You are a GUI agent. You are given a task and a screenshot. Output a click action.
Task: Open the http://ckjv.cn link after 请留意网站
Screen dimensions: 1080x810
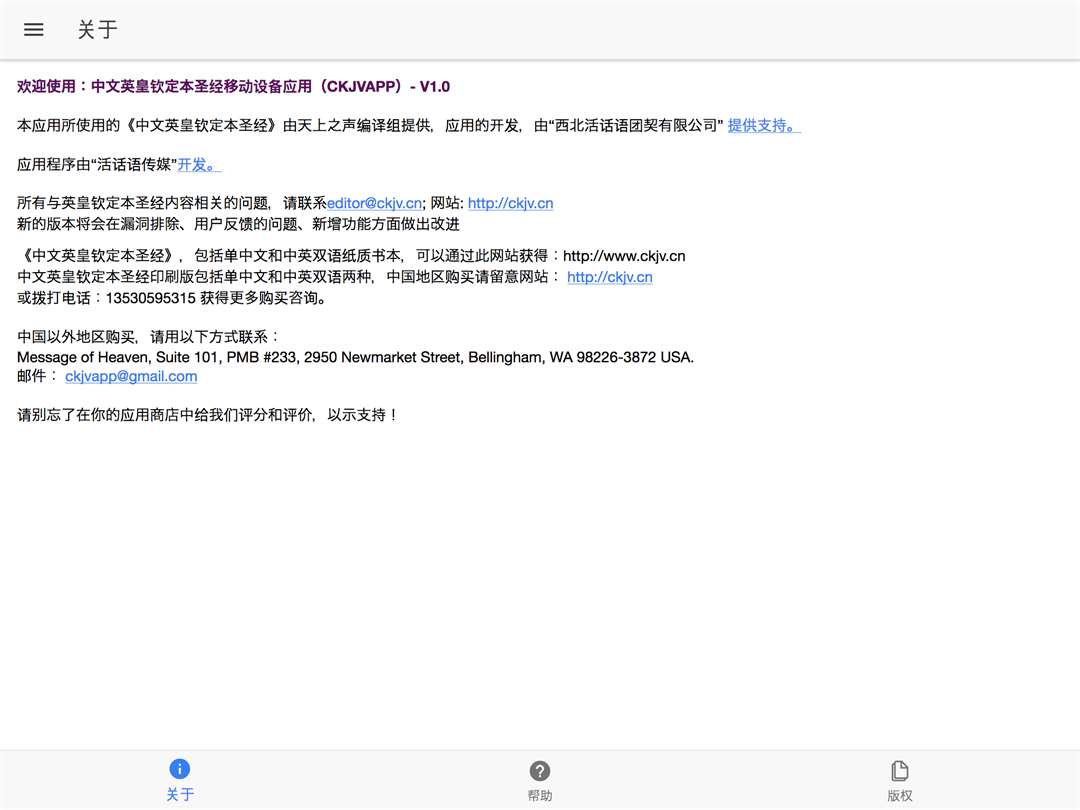(610, 277)
